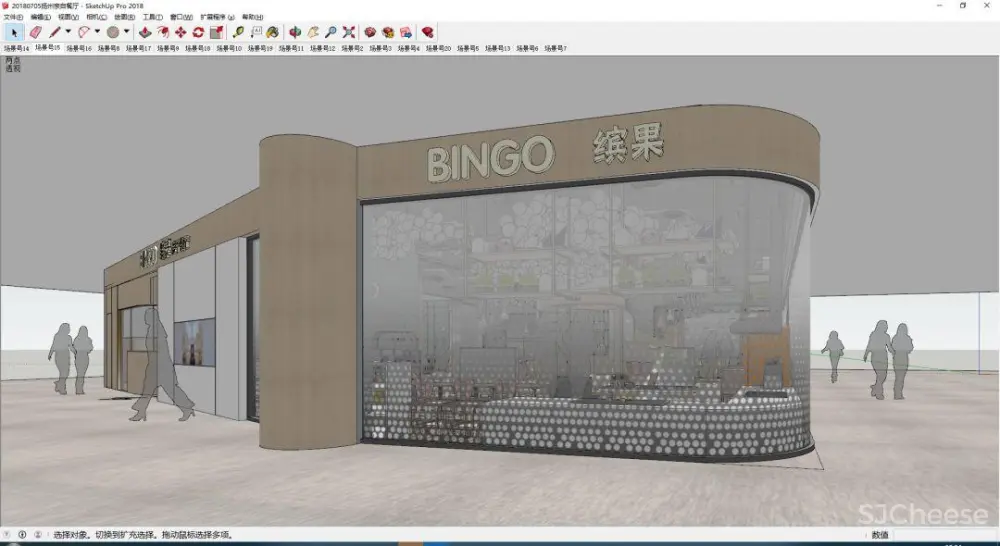Image resolution: width=1000 pixels, height=546 pixels.
Task: Choose the Eraser tool
Action: pos(35,32)
